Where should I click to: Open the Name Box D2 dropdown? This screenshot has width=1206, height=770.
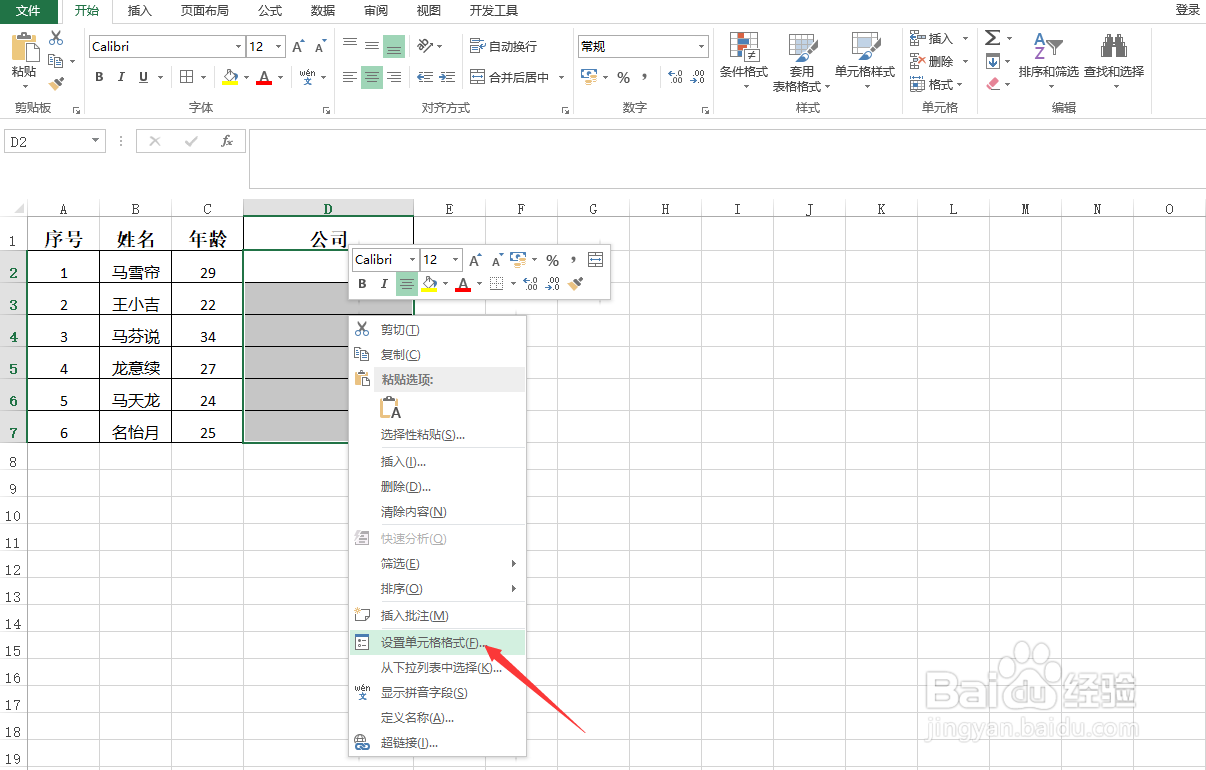point(96,142)
